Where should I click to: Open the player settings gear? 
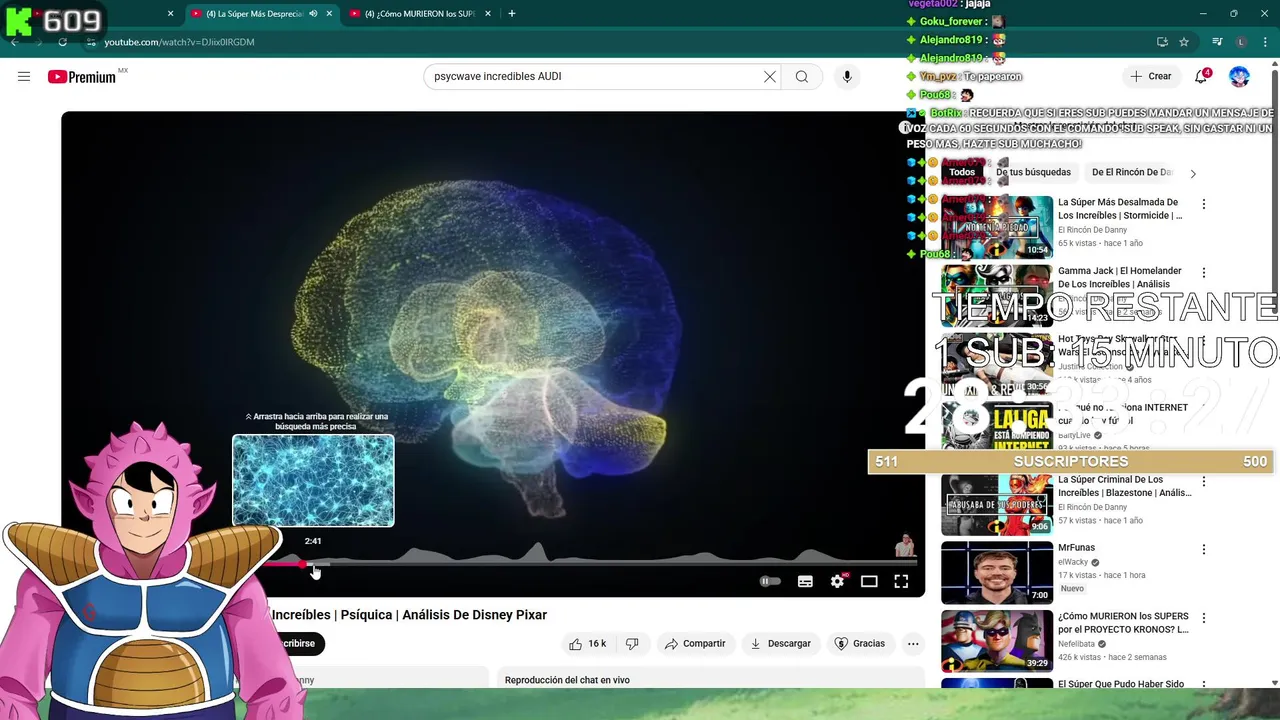tap(837, 581)
